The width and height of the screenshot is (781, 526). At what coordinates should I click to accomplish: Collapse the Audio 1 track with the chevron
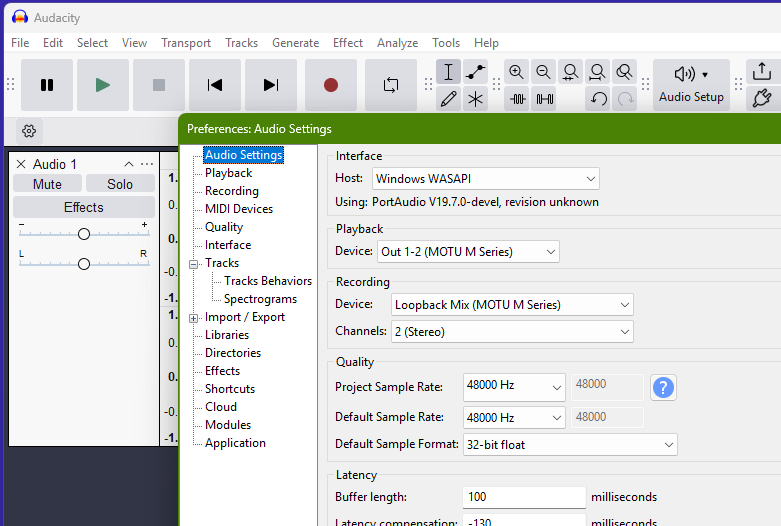point(128,164)
